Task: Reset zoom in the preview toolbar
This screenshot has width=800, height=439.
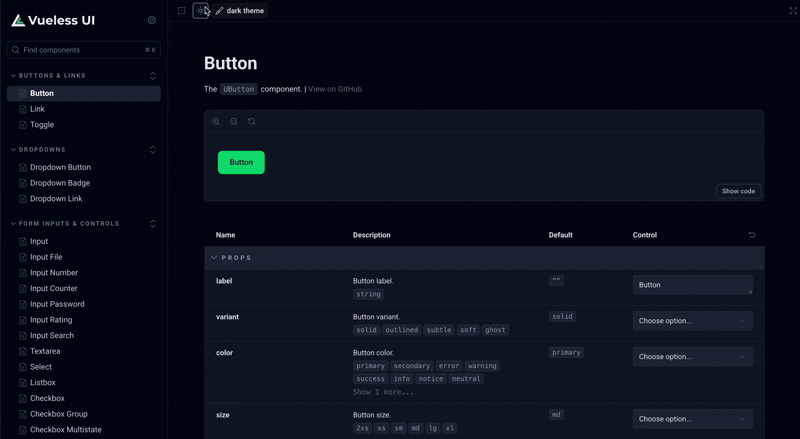Action: pyautogui.click(x=252, y=121)
